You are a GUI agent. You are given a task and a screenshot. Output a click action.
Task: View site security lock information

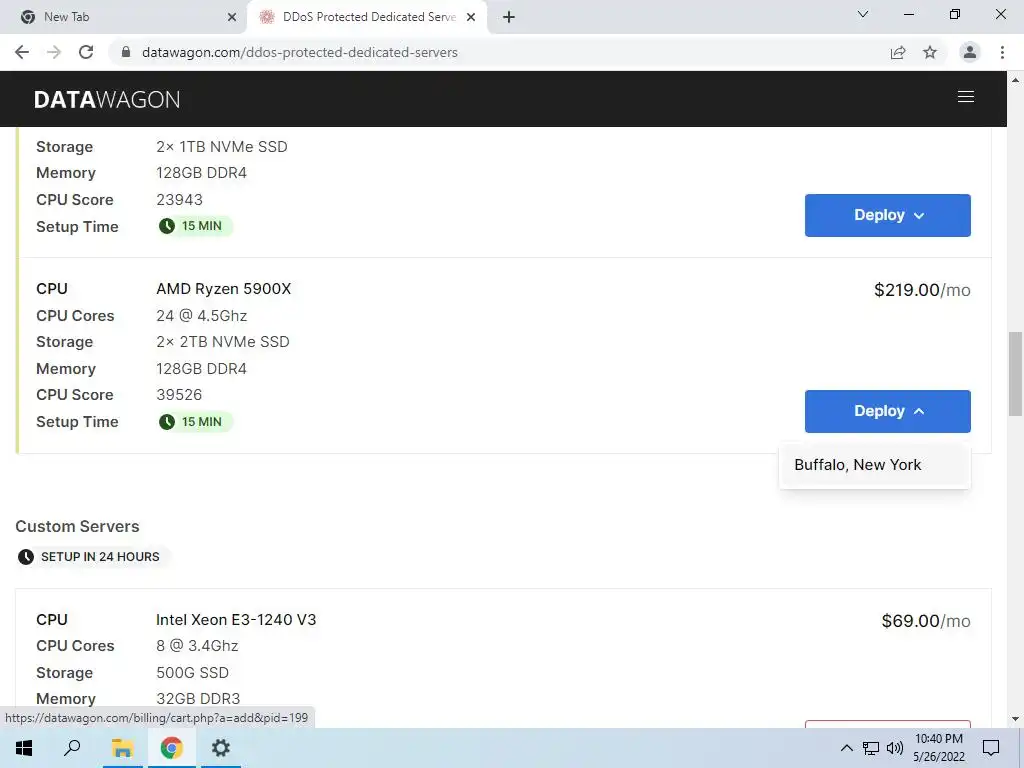tap(126, 52)
